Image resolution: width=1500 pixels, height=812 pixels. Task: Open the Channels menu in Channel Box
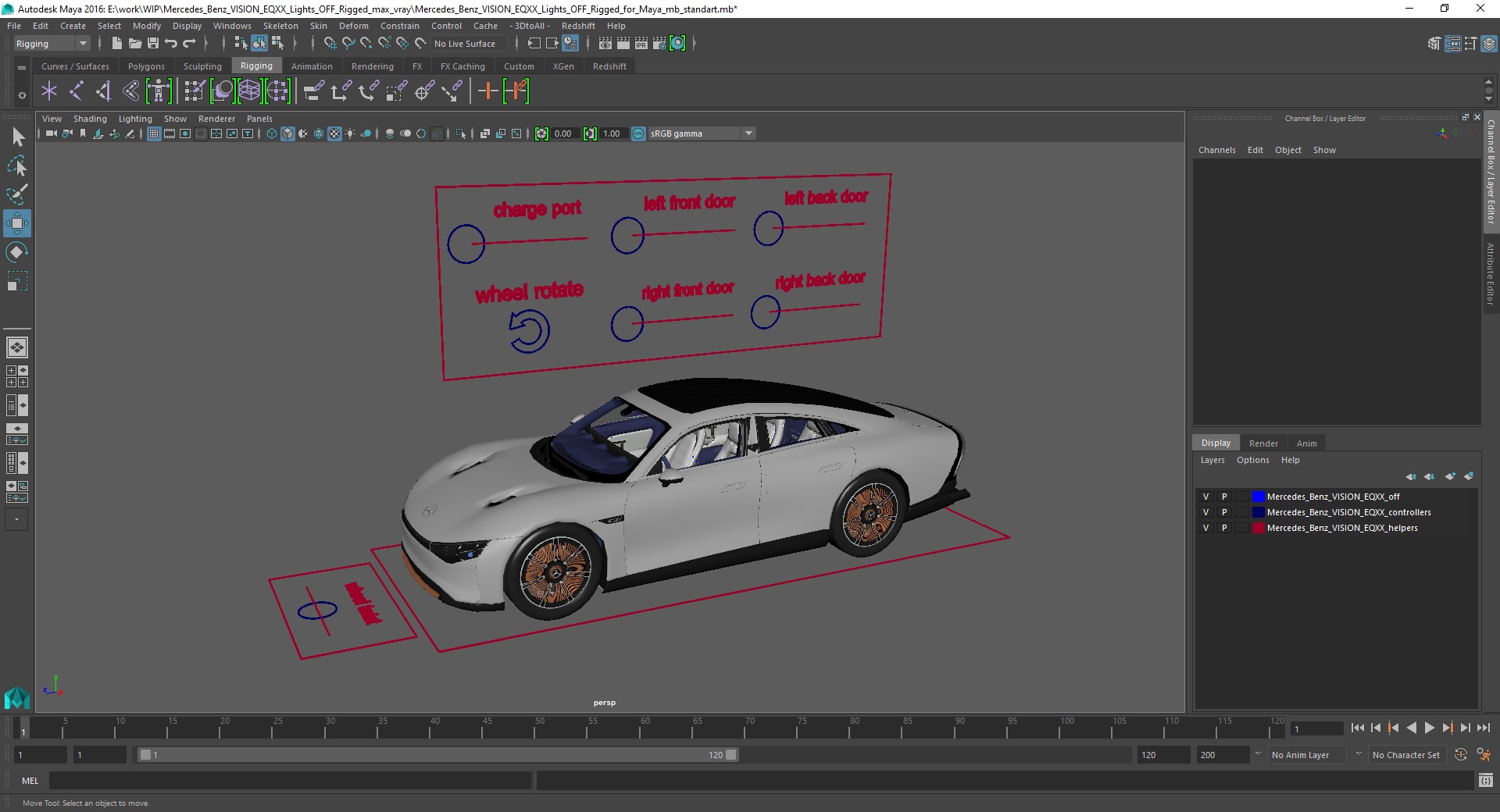(x=1216, y=150)
